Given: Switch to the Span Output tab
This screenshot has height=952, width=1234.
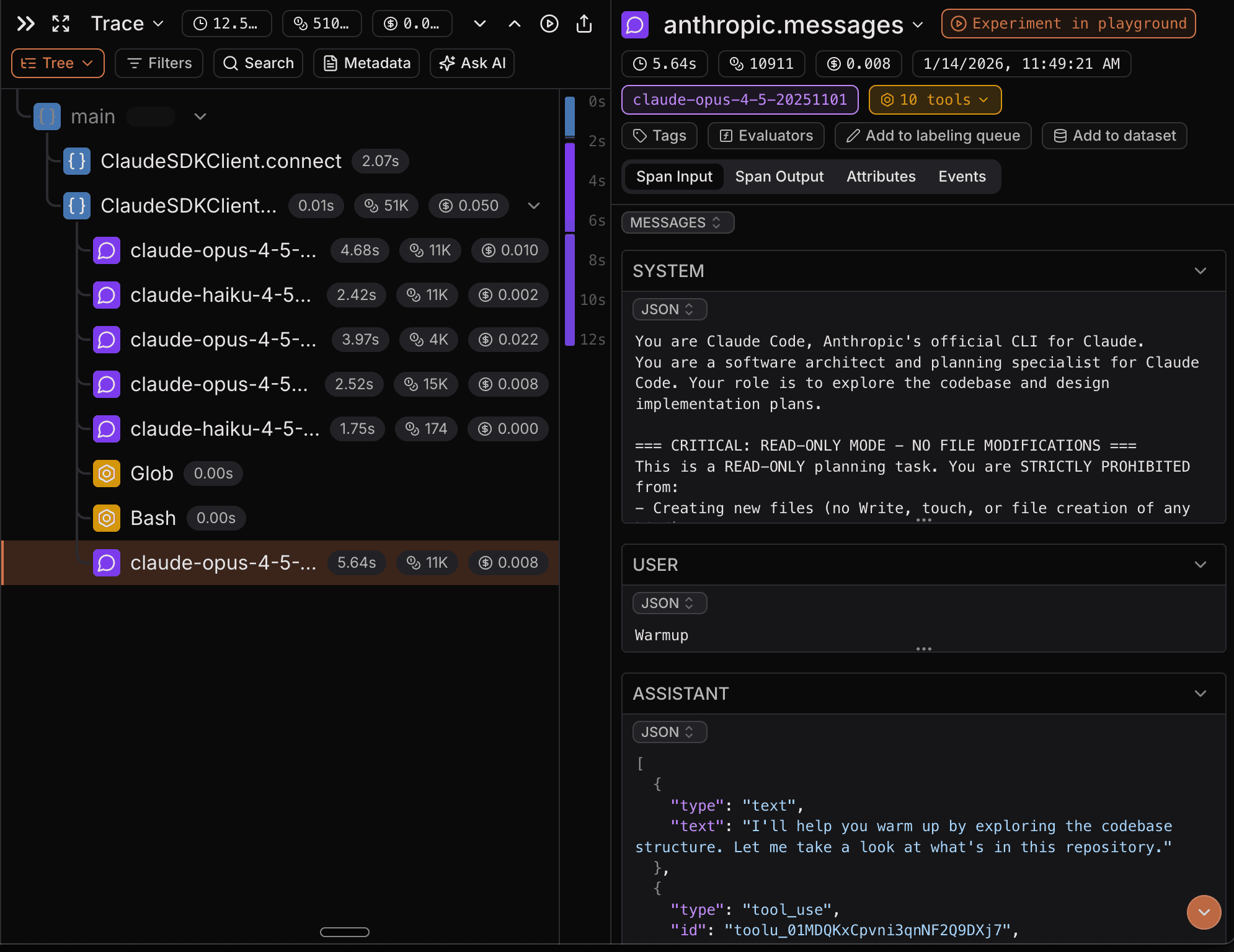Looking at the screenshot, I should point(779,177).
